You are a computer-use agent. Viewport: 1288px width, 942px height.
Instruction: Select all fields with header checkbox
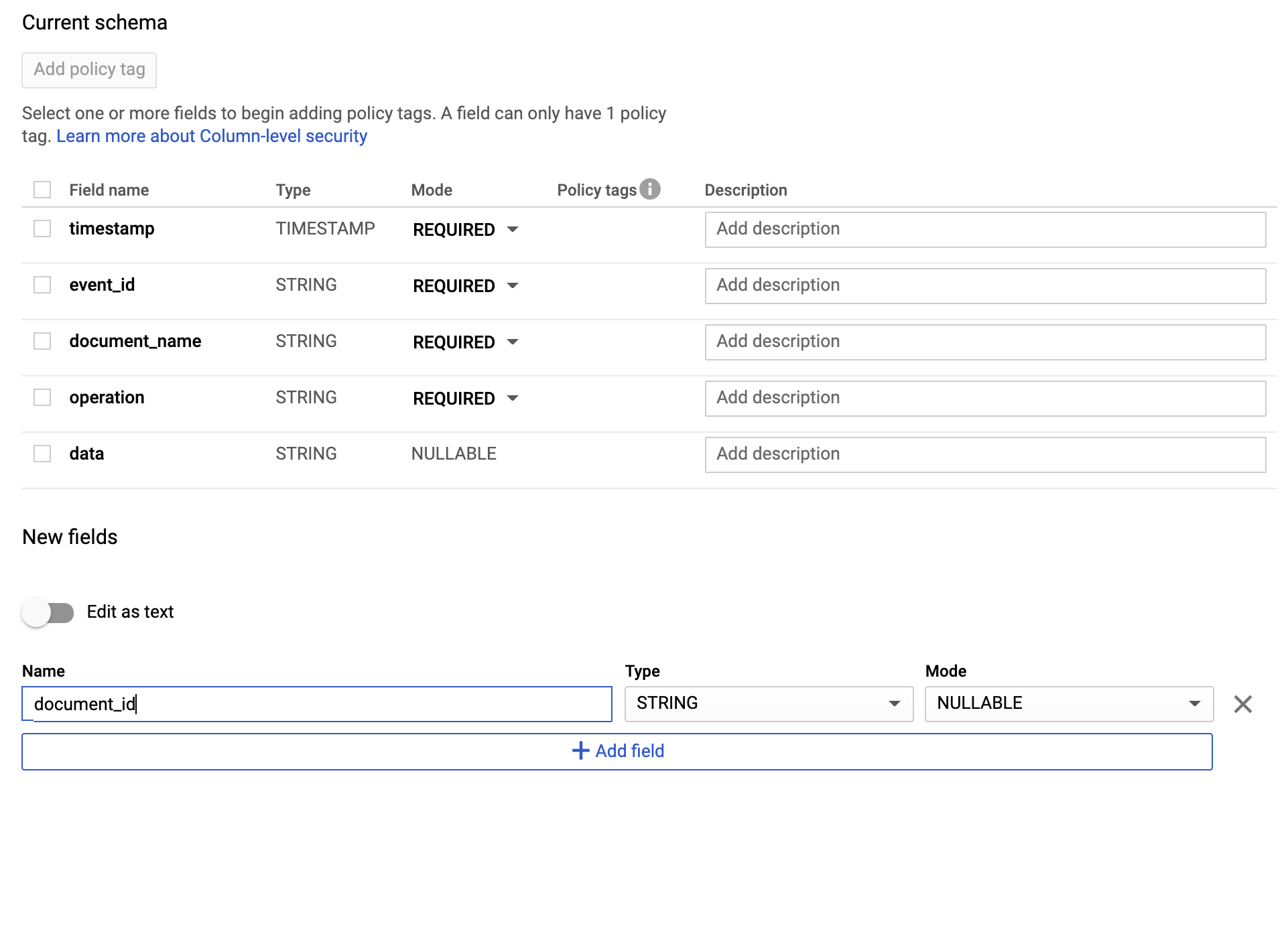[42, 190]
